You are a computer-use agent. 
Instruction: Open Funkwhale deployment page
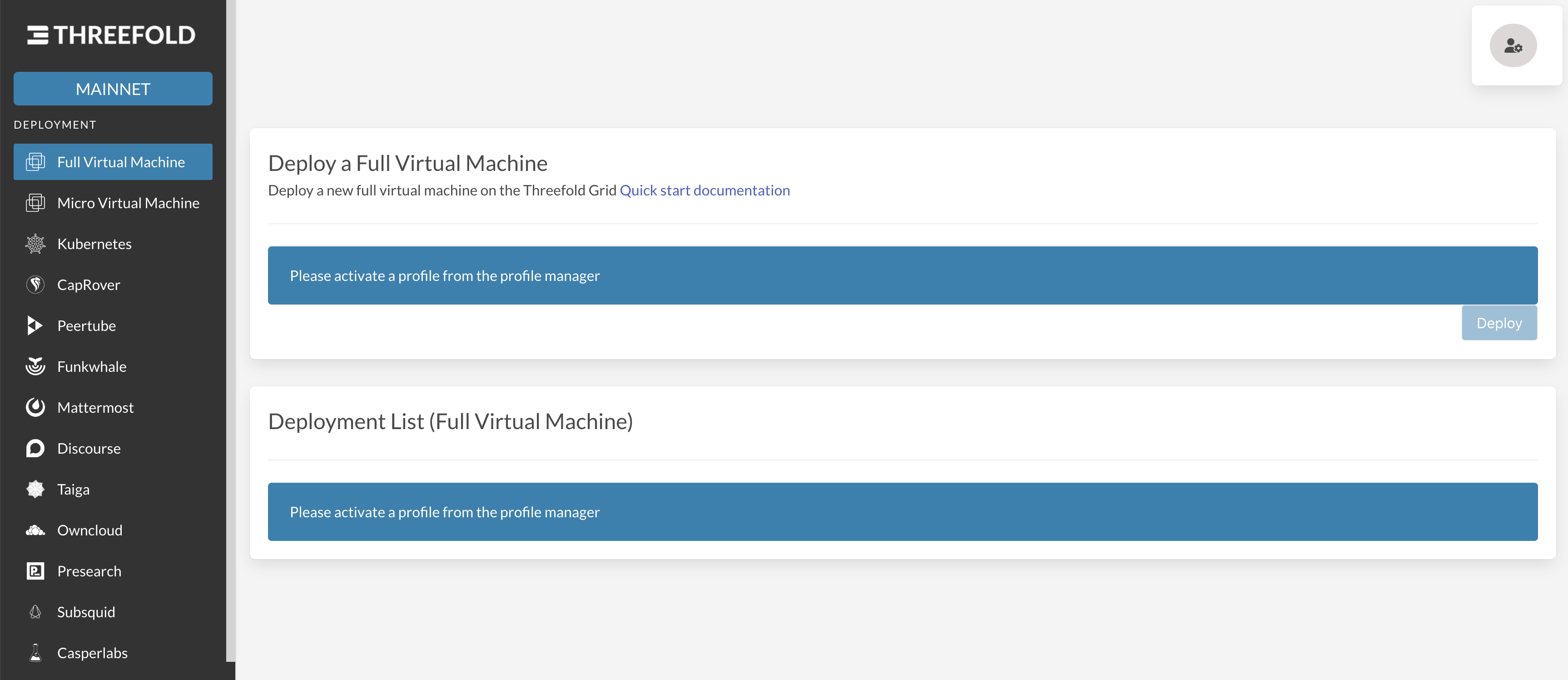point(113,366)
